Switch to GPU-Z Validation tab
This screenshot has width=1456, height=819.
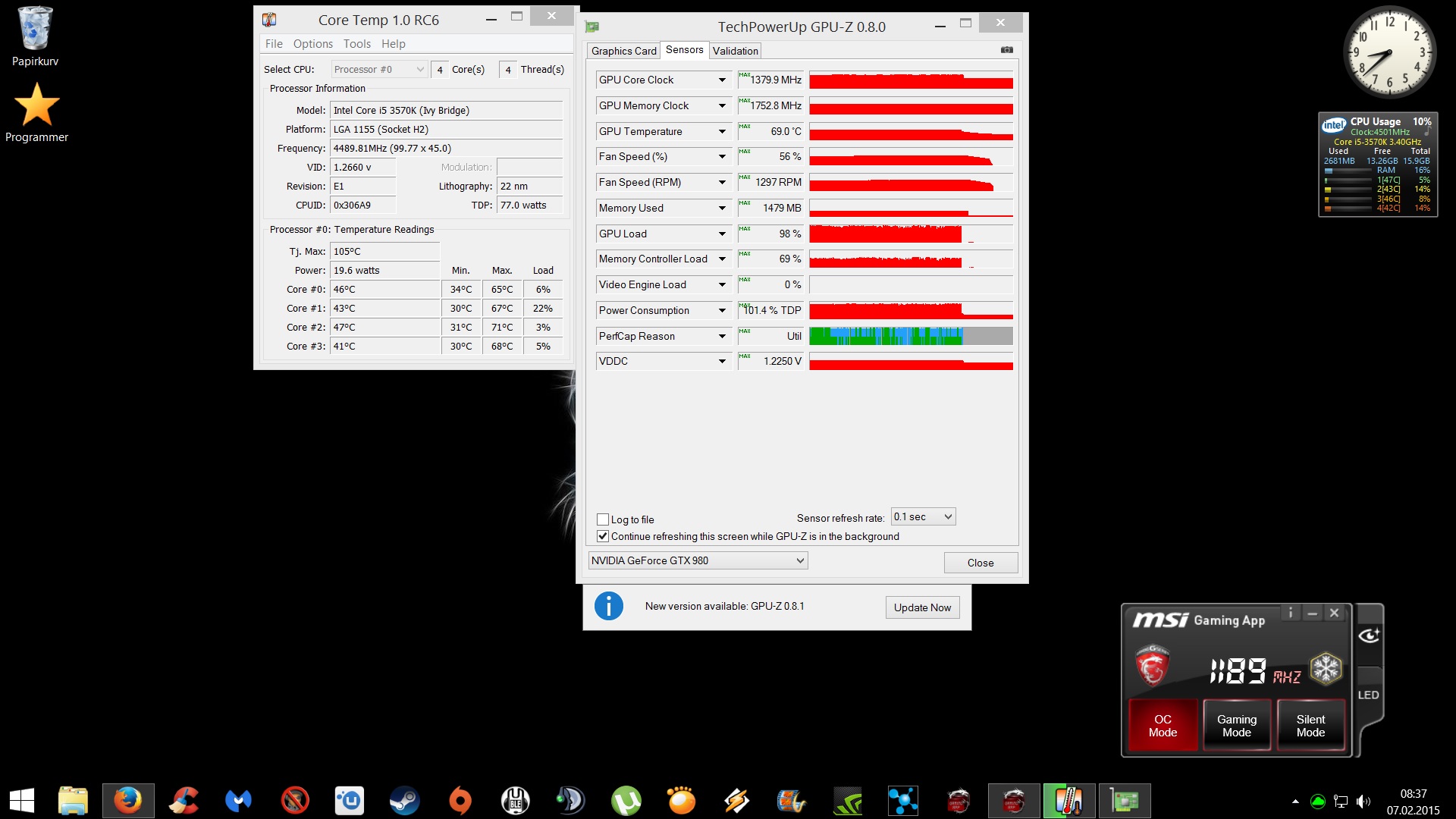[x=735, y=51]
